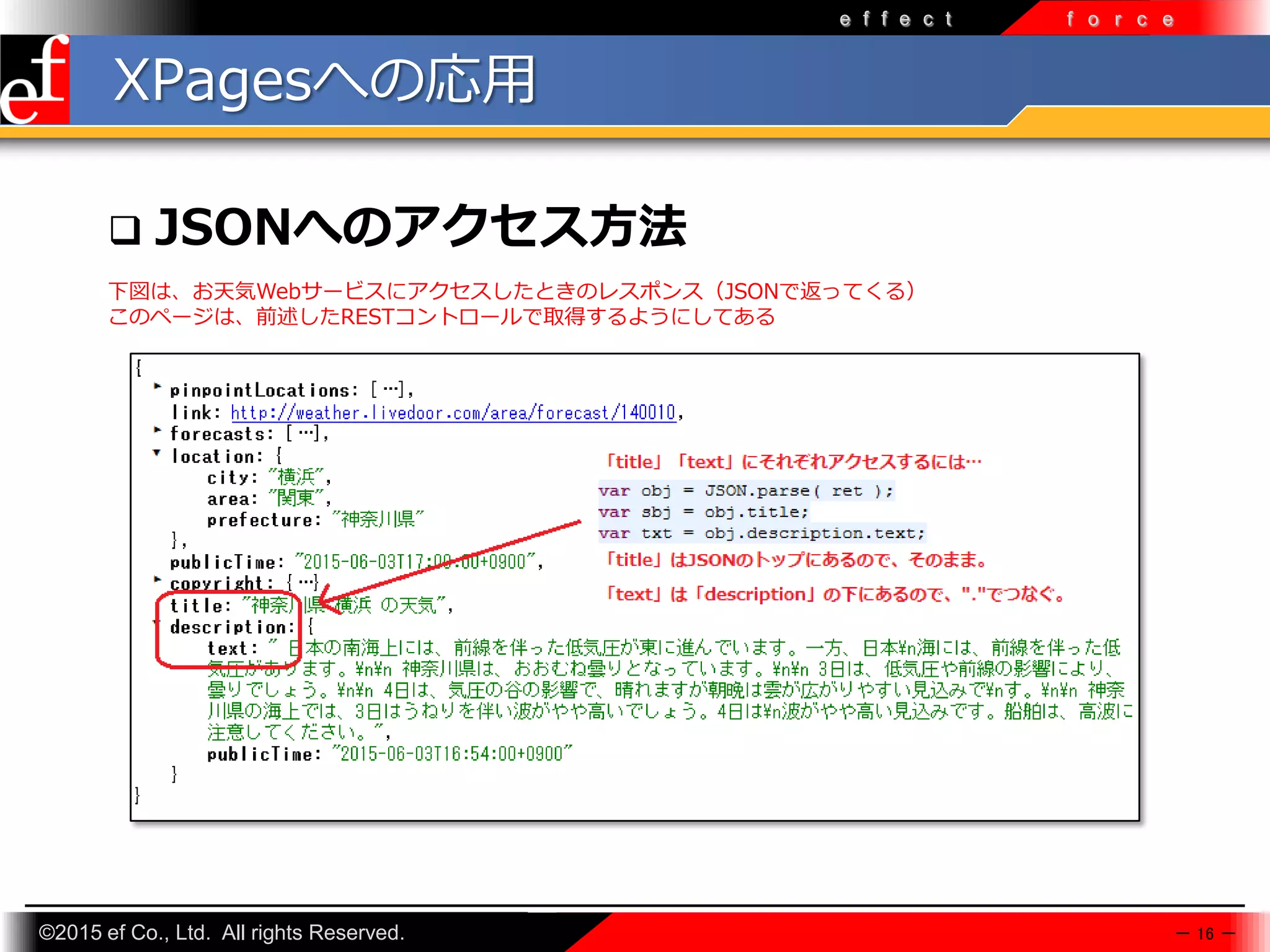Click the red note about 「text」 under 「description」
Screen dimensions: 1270x952
[835, 594]
